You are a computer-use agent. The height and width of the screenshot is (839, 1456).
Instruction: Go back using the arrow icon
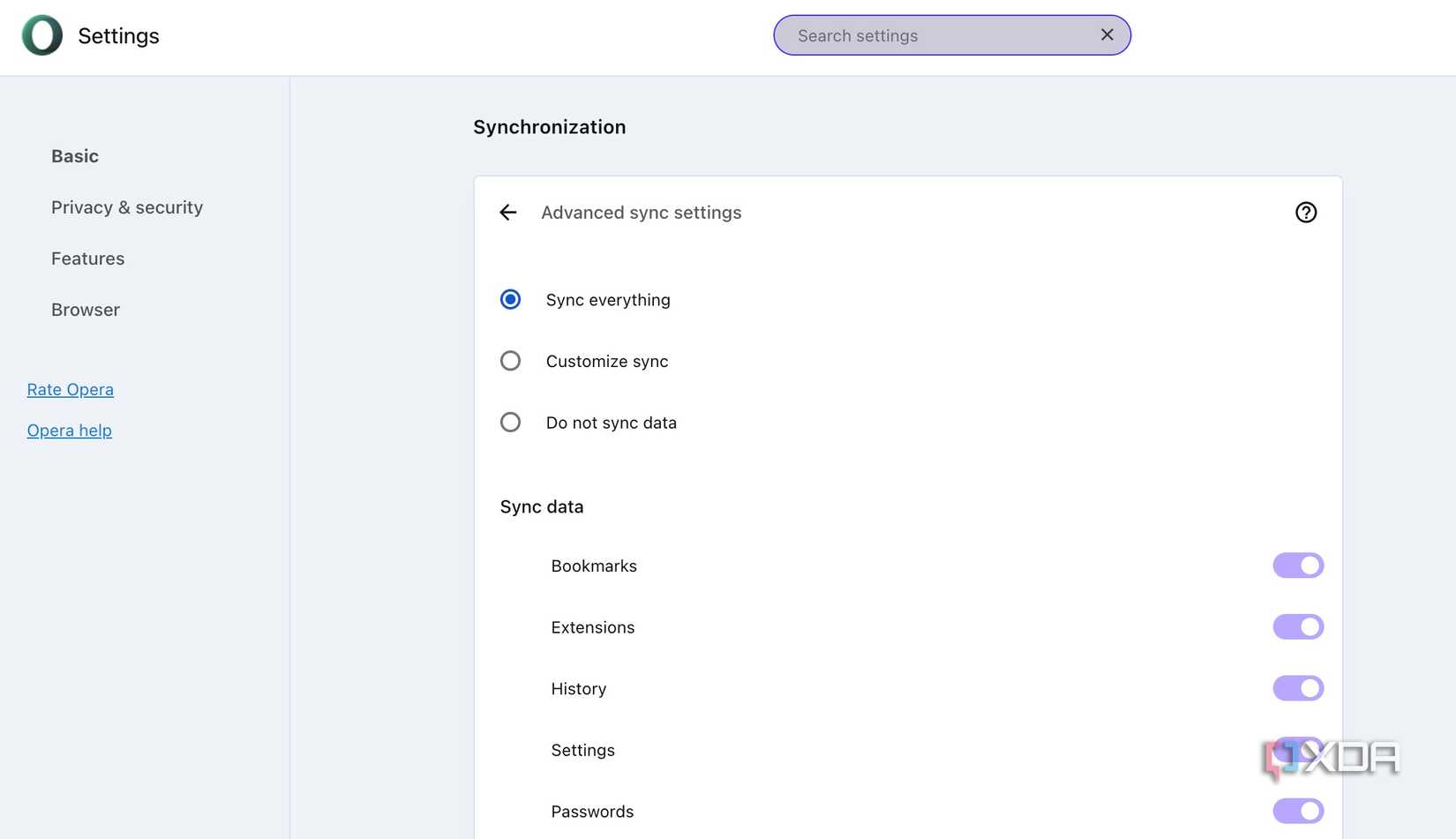click(x=508, y=213)
